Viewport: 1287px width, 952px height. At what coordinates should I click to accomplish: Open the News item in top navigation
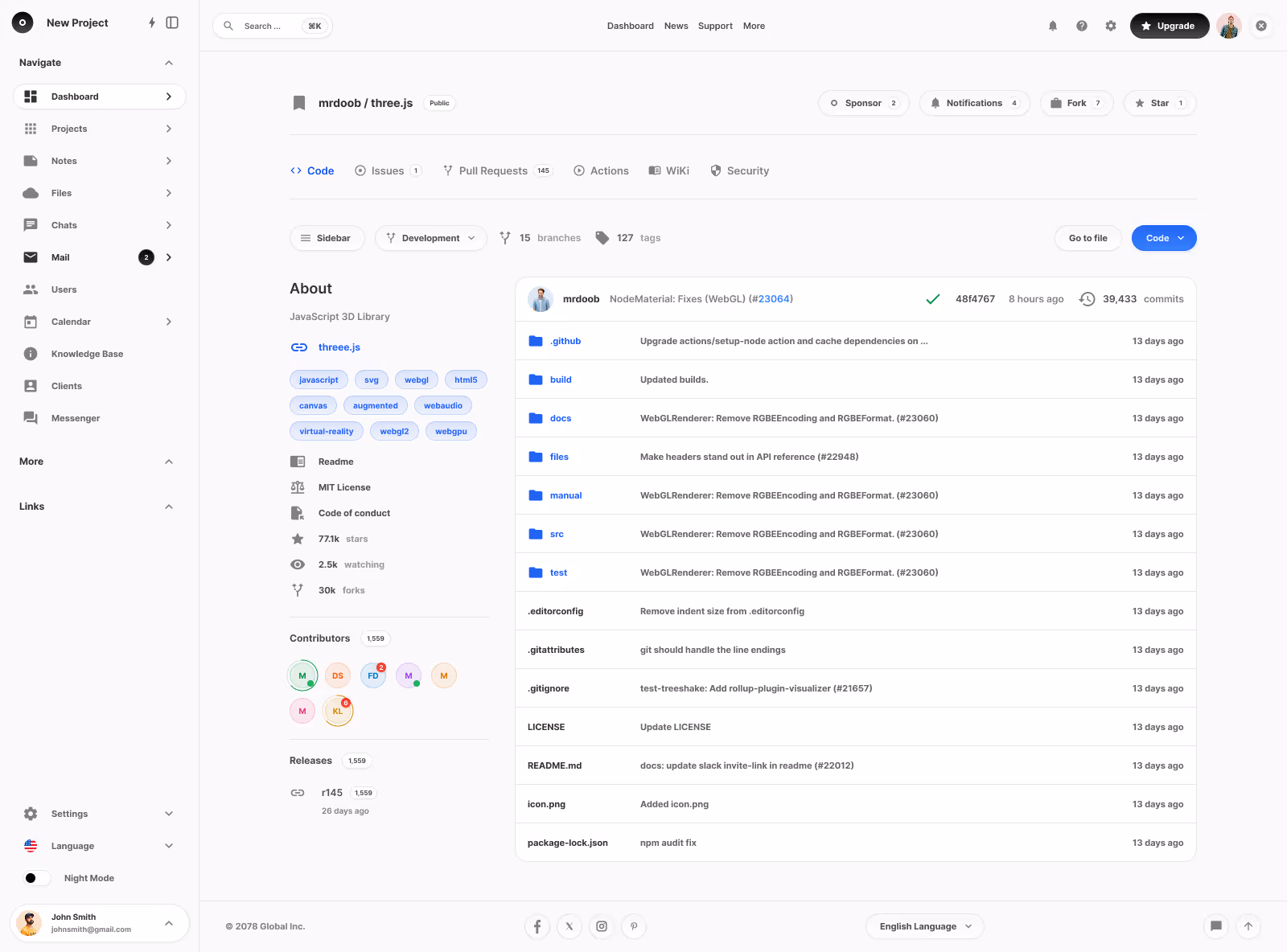pos(676,26)
